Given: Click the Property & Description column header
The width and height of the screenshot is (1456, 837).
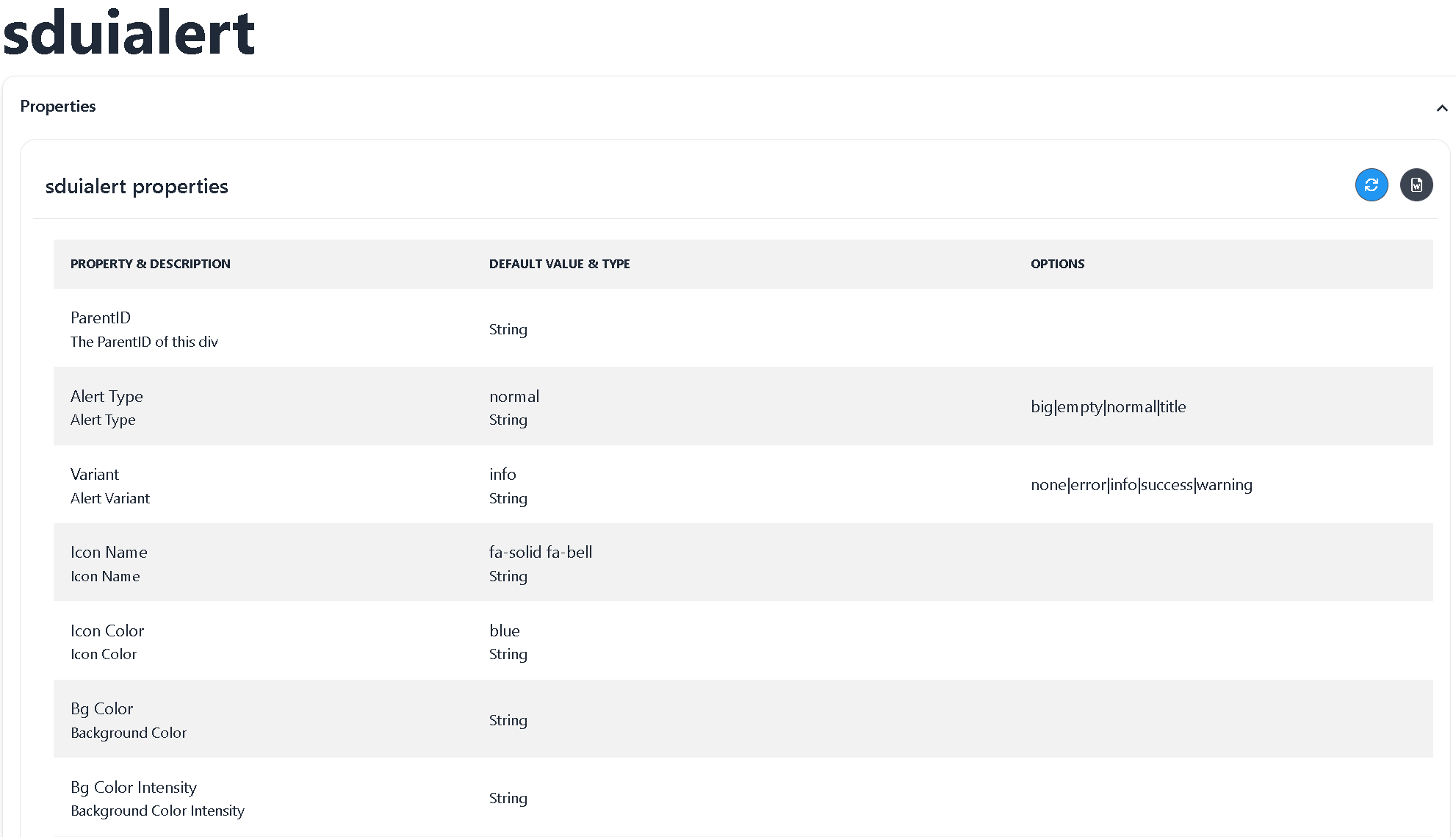Looking at the screenshot, I should coord(150,264).
